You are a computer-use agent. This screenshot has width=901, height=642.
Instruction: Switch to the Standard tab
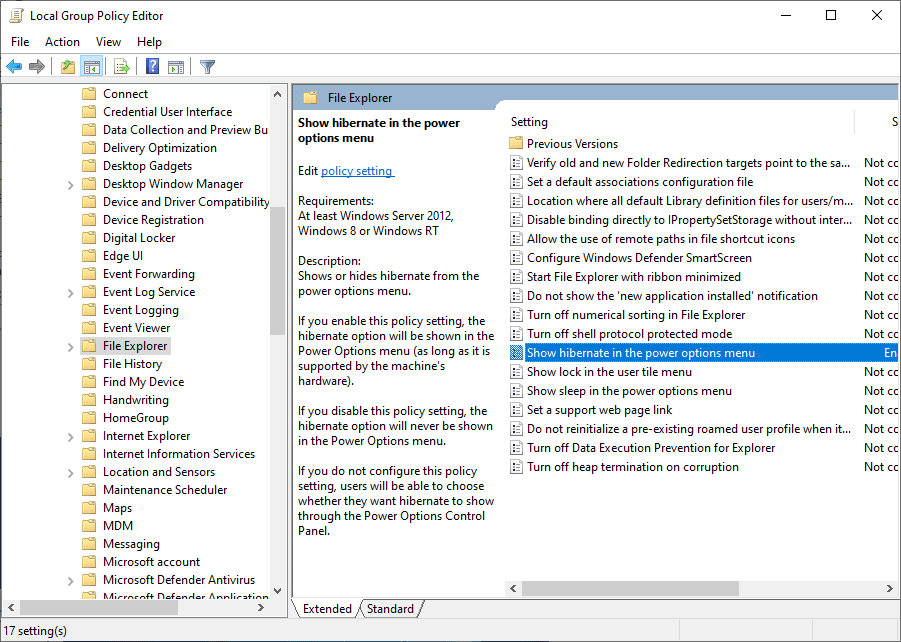click(x=390, y=609)
